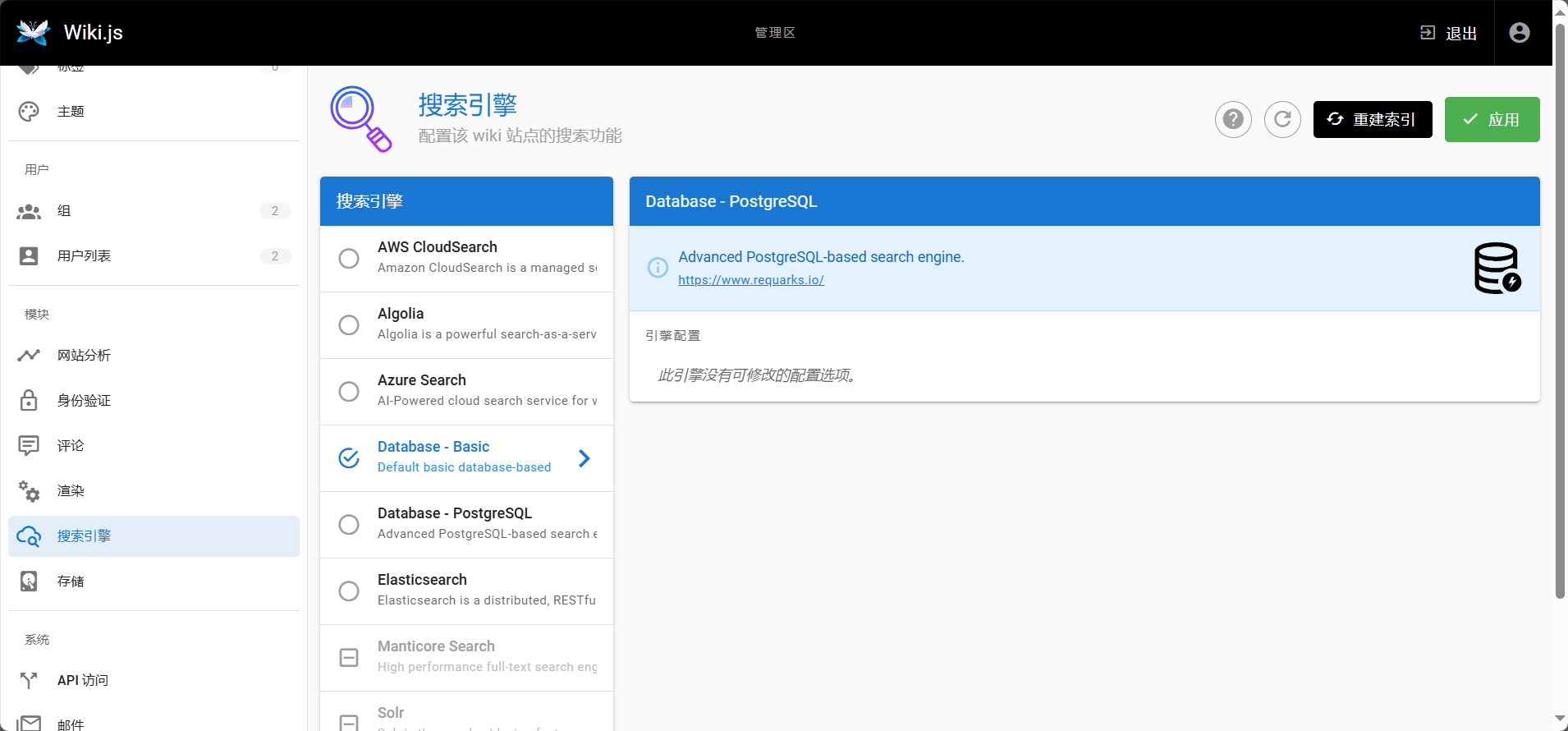Viewport: 1568px width, 731px height.
Task: Click the page vertical scrollbar
Action: 1560,312
